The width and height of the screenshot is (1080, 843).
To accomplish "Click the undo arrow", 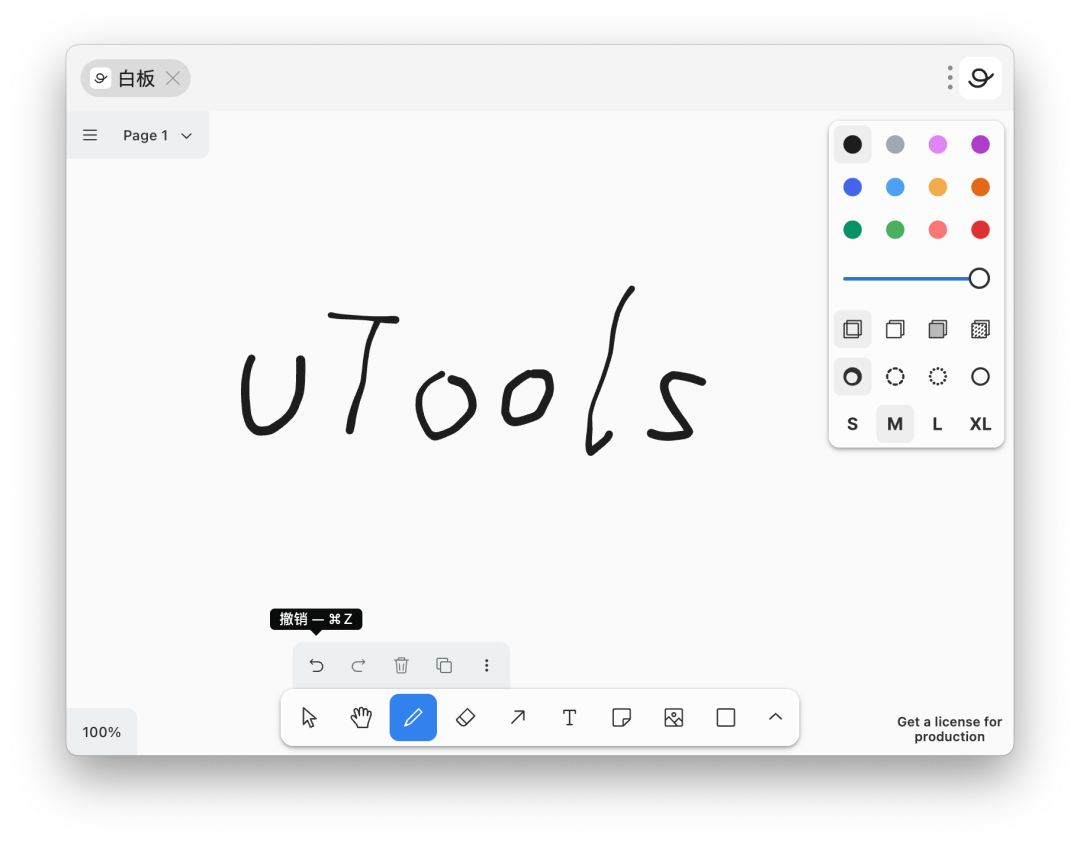I will click(x=316, y=665).
